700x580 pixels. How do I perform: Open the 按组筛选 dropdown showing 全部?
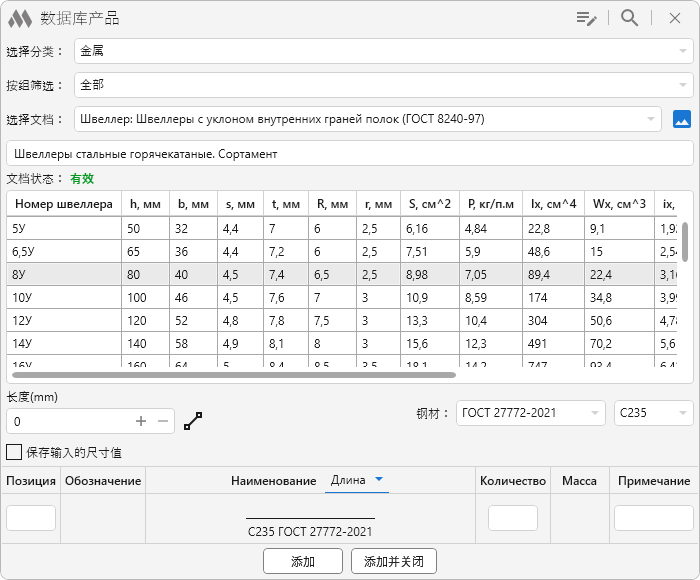point(685,85)
